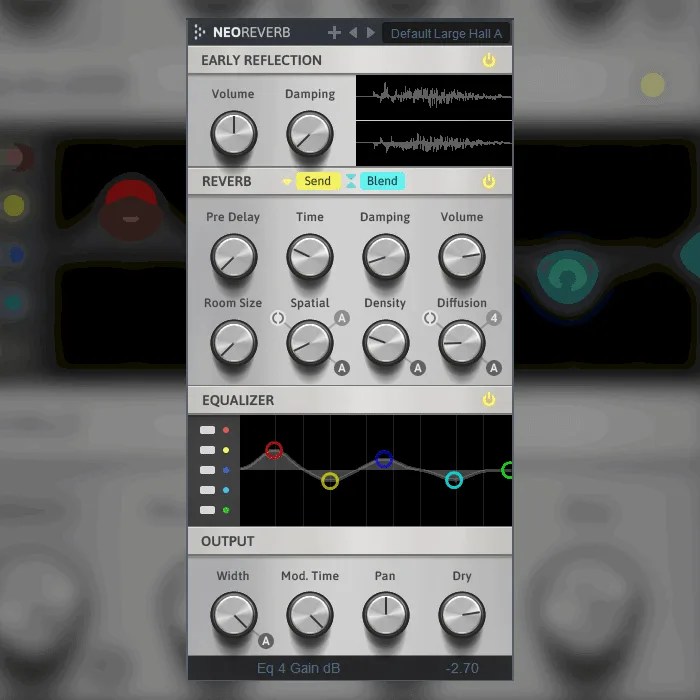
Task: Click the -2.70 value readout
Action: pyautogui.click(x=462, y=668)
